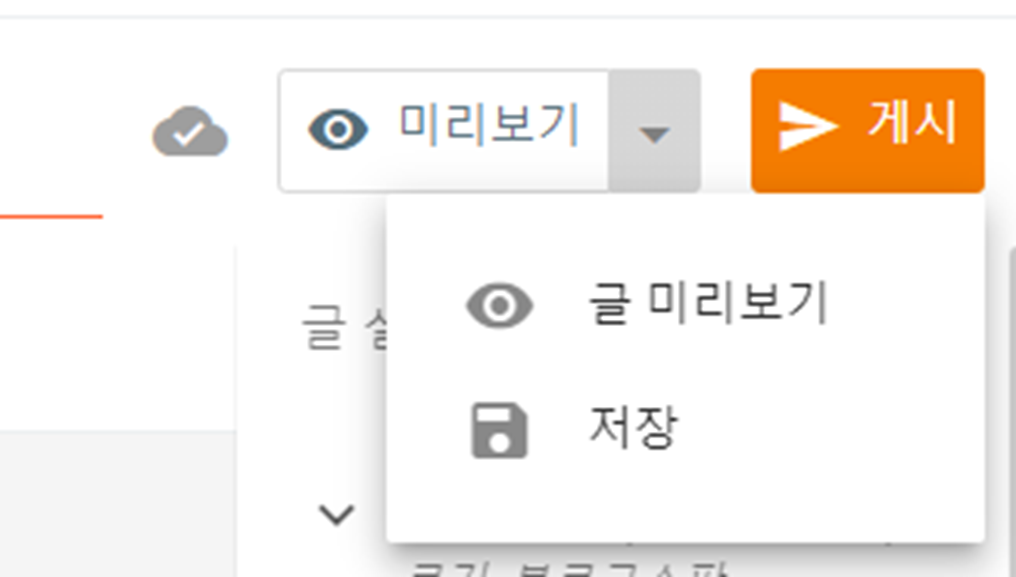Screen dimensions: 1016x577
Task: Collapse the menu via the gray caret button
Action: [654, 131]
